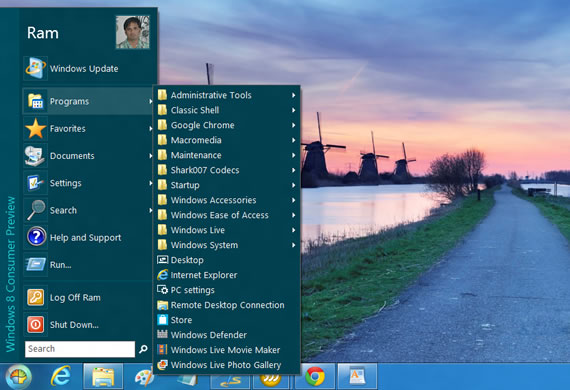
Task: Expand the Windows Accessories submenu arrow
Action: click(293, 200)
